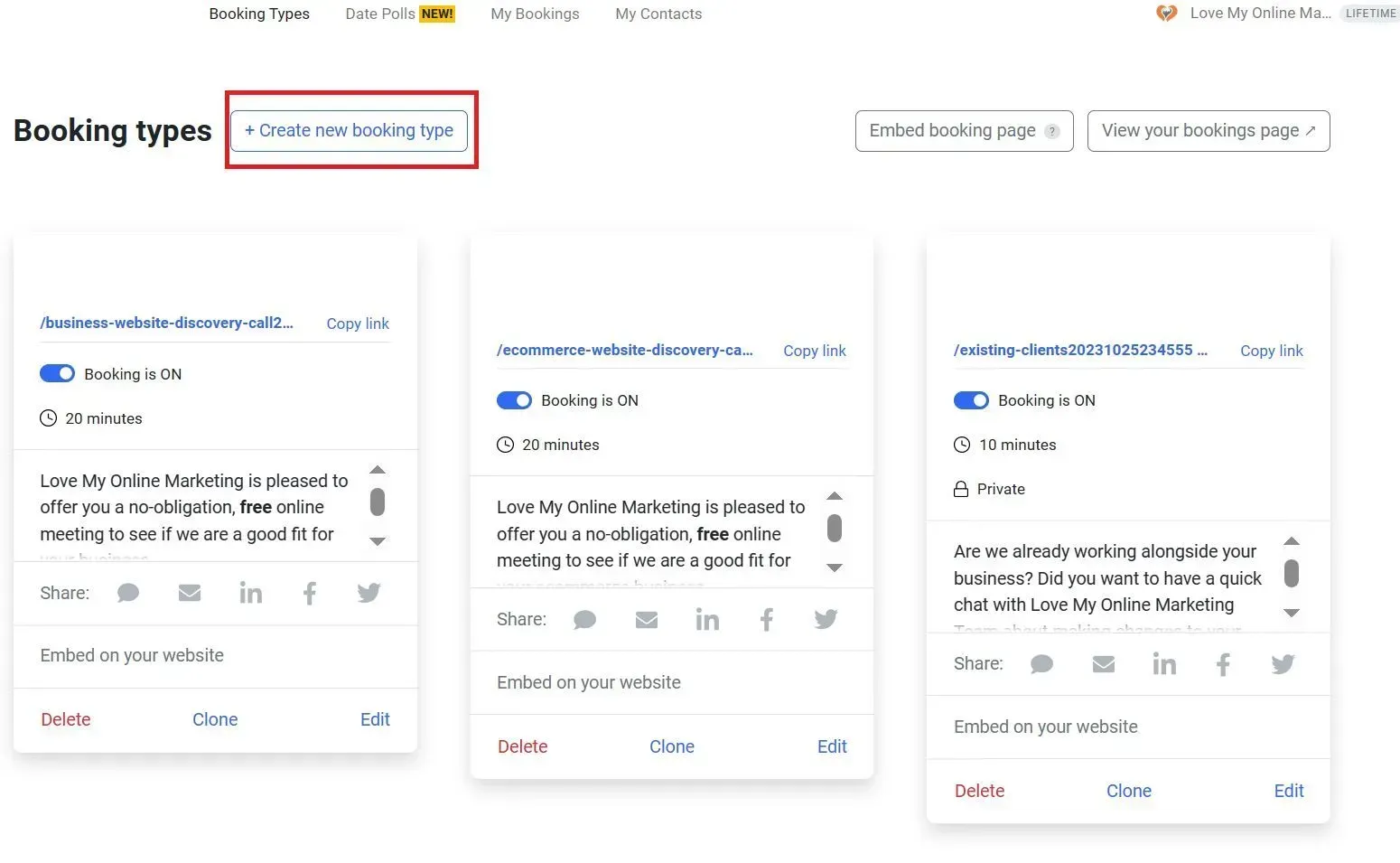Share business-website-discovery booking via email icon
Viewport: 1400px width, 863px height.
pos(190,593)
